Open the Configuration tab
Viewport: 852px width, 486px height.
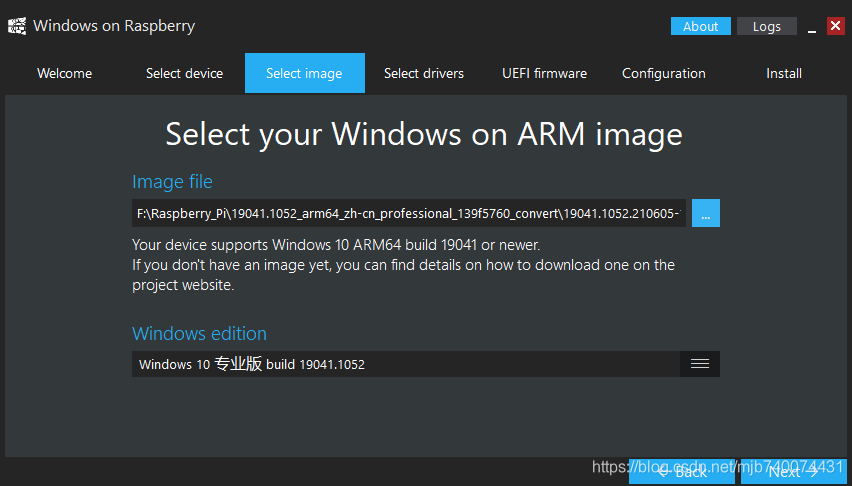pos(664,73)
